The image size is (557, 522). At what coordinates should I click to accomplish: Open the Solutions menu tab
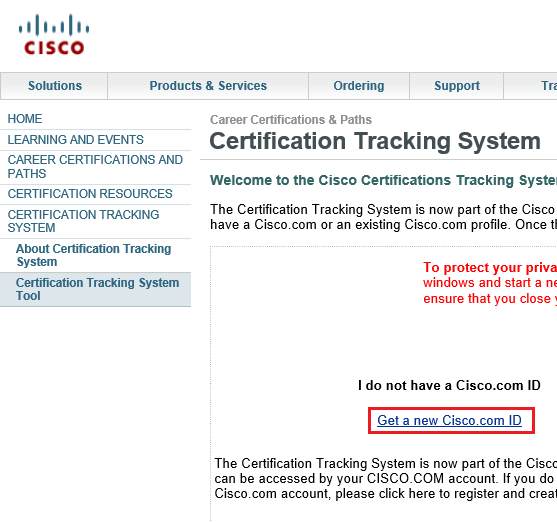[55, 86]
